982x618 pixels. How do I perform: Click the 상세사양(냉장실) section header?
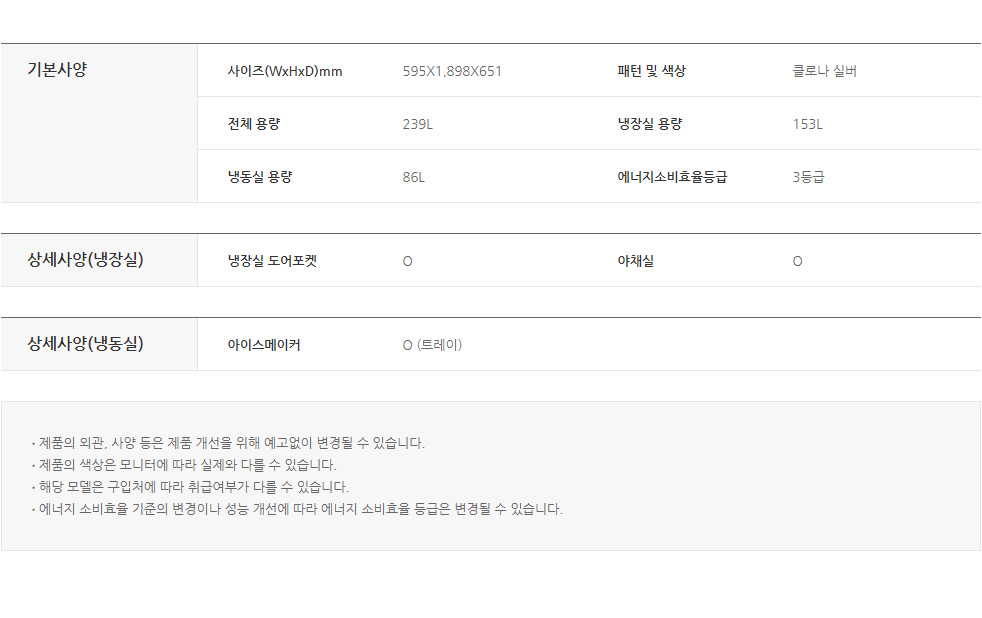tap(85, 260)
